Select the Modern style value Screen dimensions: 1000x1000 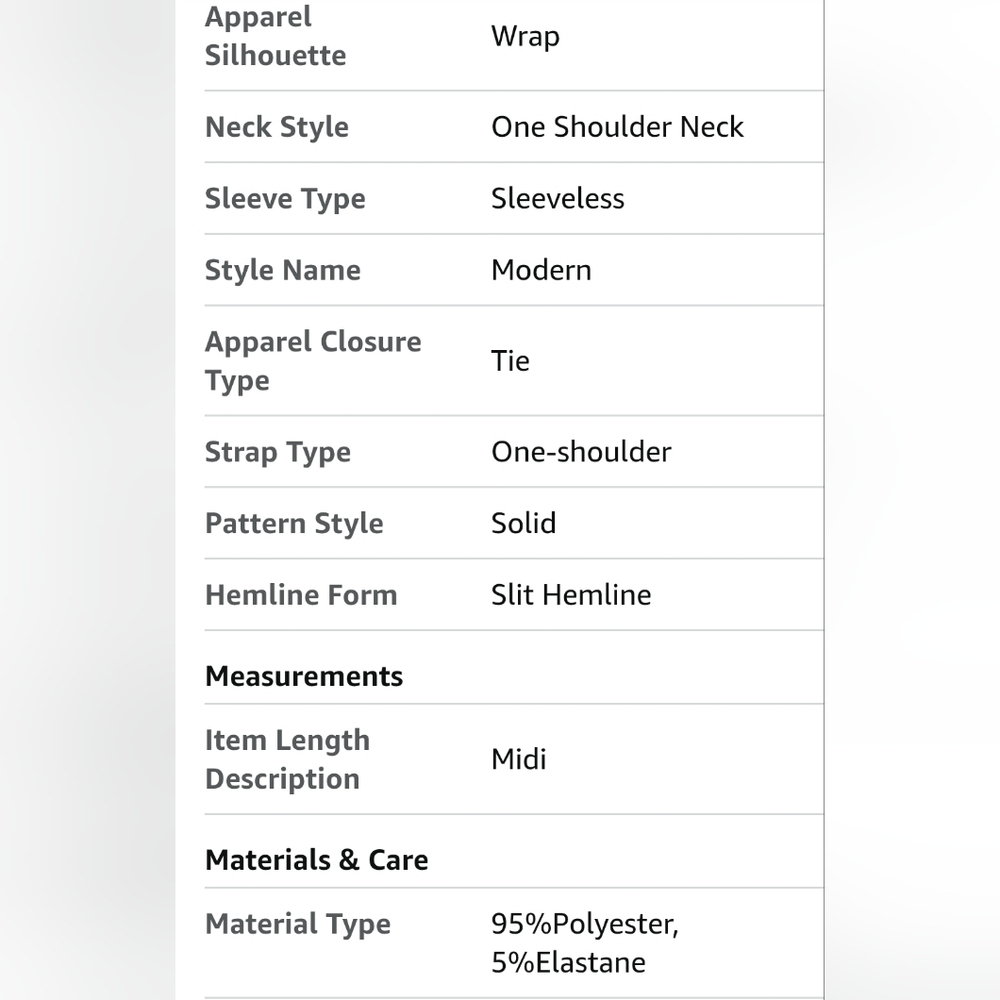pos(541,270)
